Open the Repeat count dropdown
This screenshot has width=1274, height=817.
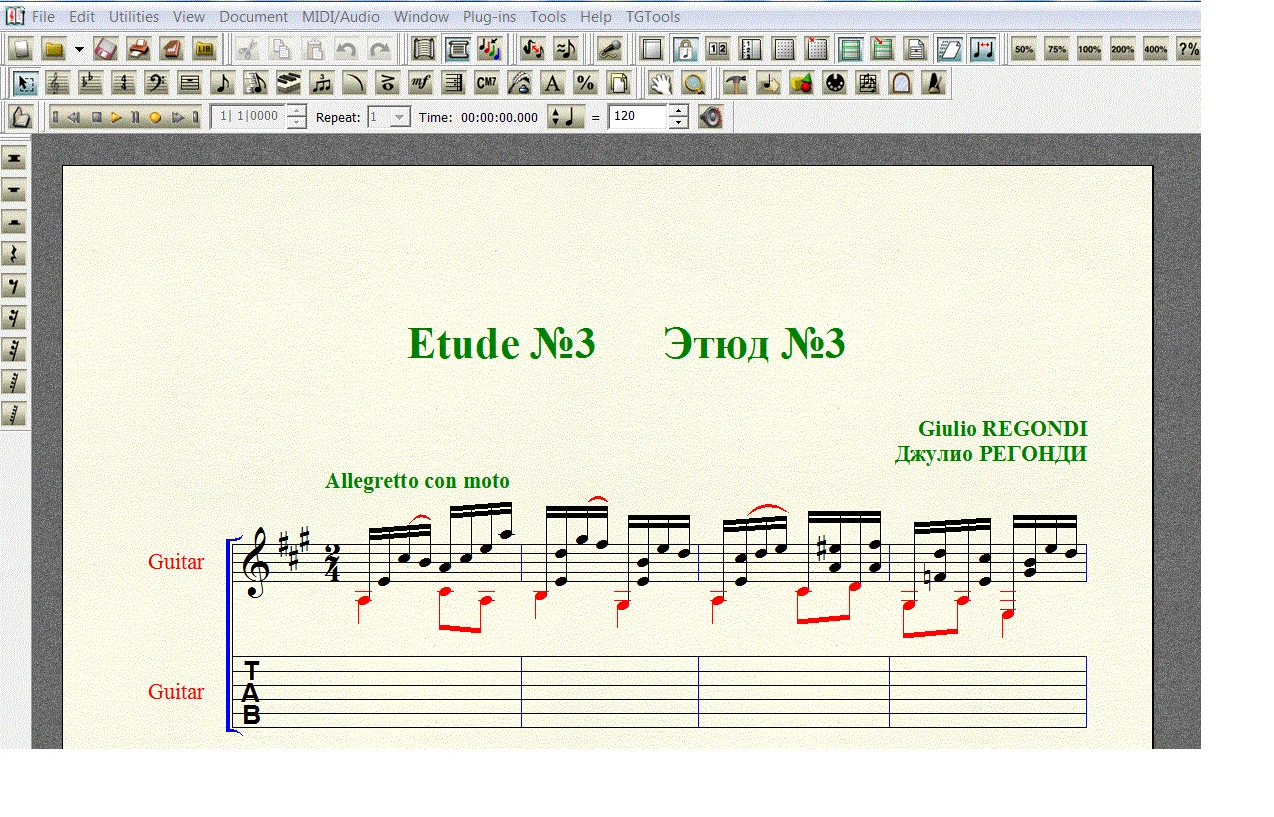399,117
